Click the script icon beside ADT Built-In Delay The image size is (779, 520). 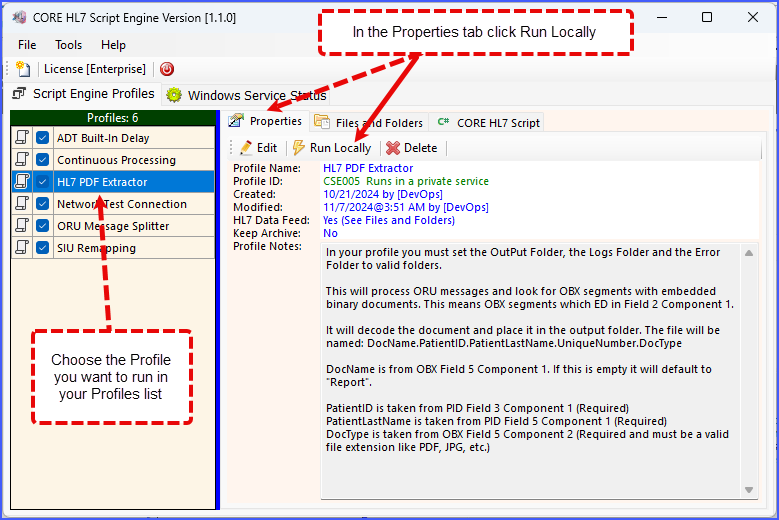[22, 138]
